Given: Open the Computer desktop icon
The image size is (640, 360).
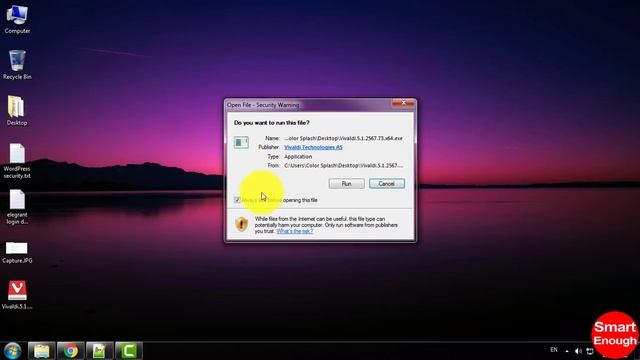Looking at the screenshot, I should click(17, 19).
